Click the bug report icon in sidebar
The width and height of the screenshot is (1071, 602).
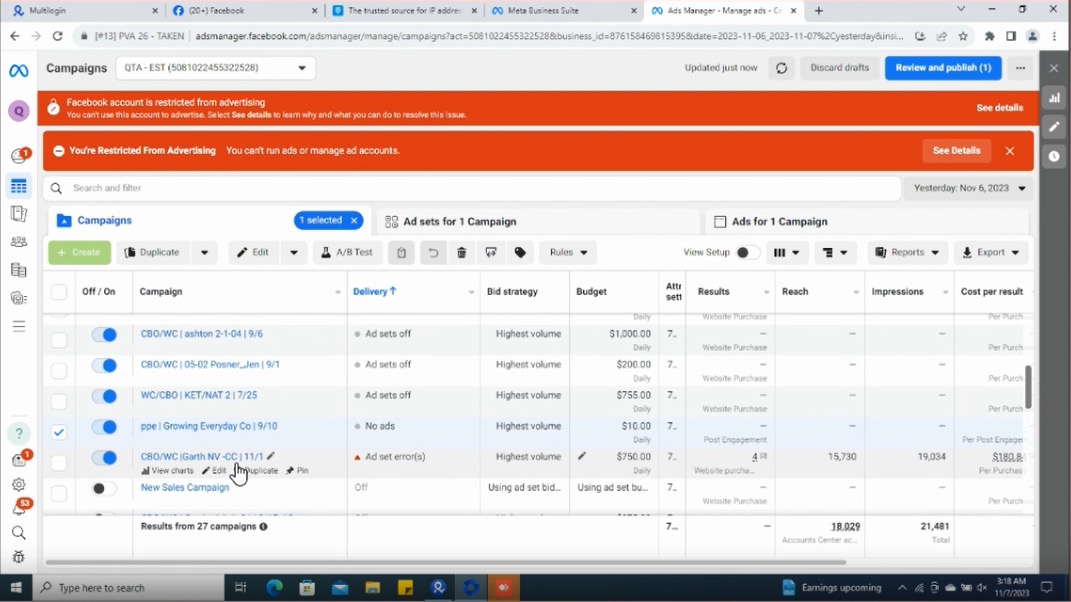18,557
